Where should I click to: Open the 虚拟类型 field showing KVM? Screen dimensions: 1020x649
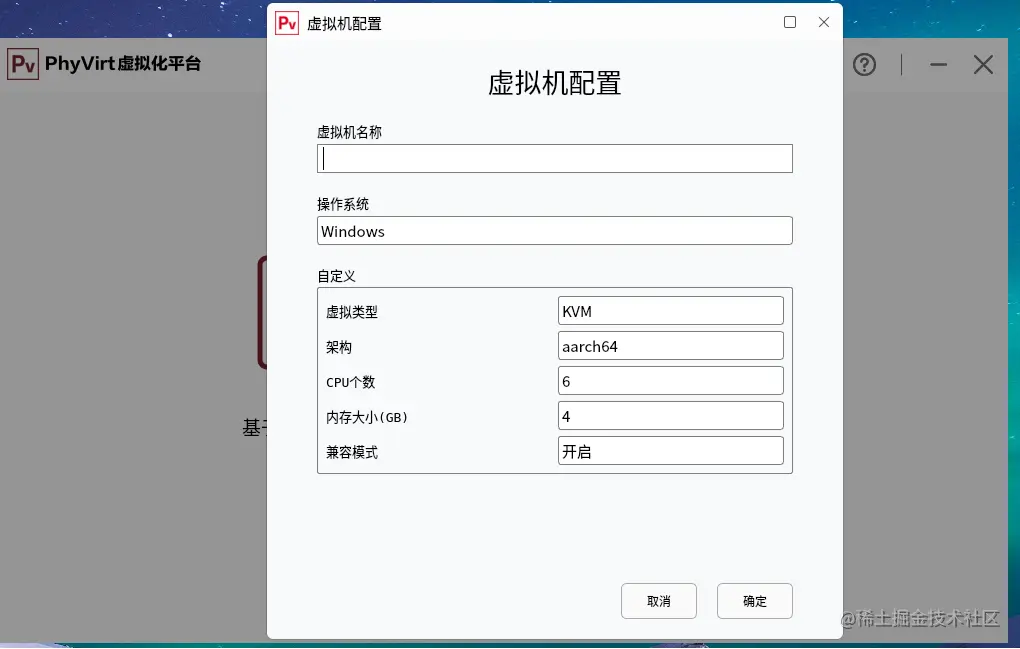click(x=670, y=310)
